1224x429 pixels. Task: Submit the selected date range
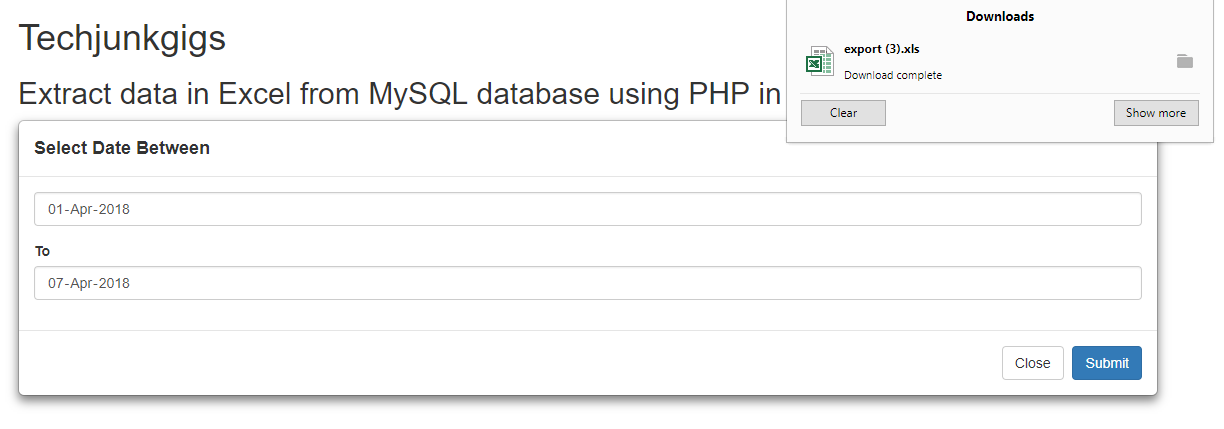[x=1107, y=363]
